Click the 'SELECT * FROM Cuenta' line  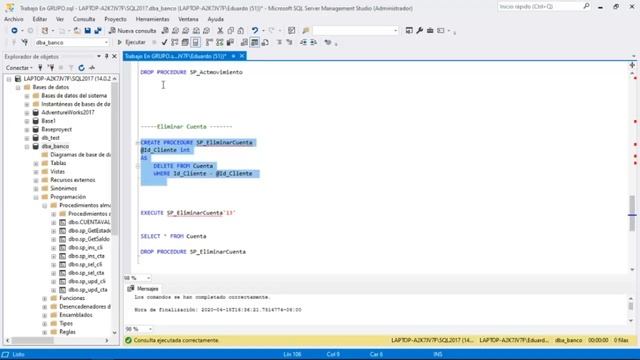173,236
